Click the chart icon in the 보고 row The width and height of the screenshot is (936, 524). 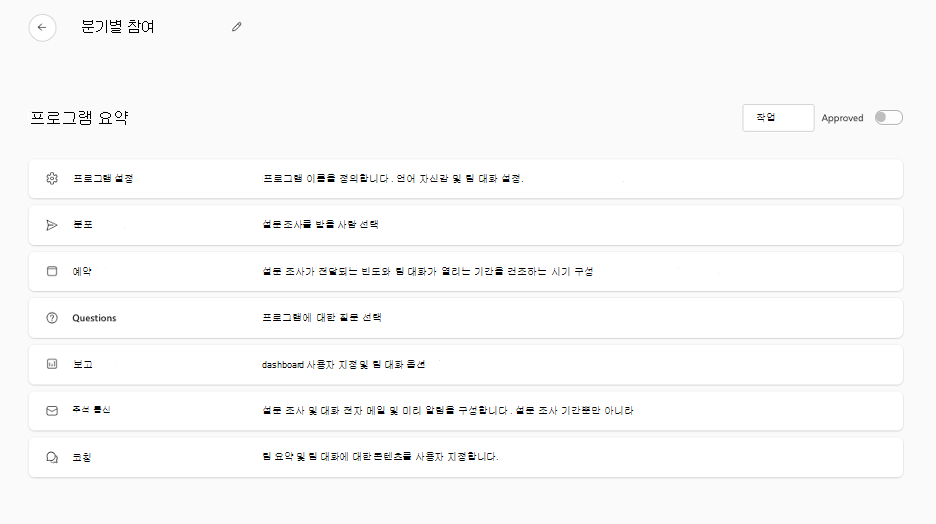coord(52,364)
